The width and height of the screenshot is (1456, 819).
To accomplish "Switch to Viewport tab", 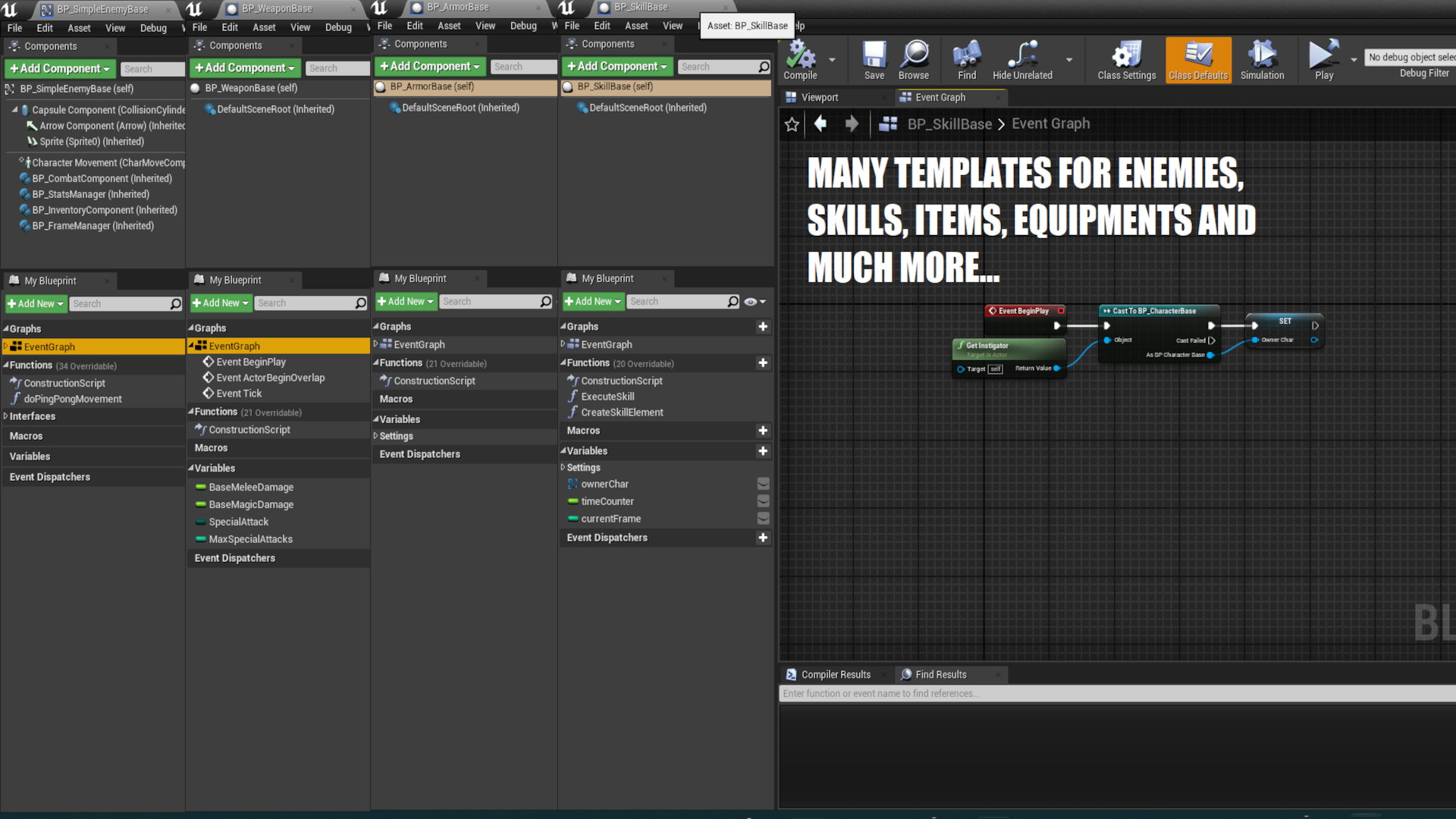I will [x=819, y=98].
